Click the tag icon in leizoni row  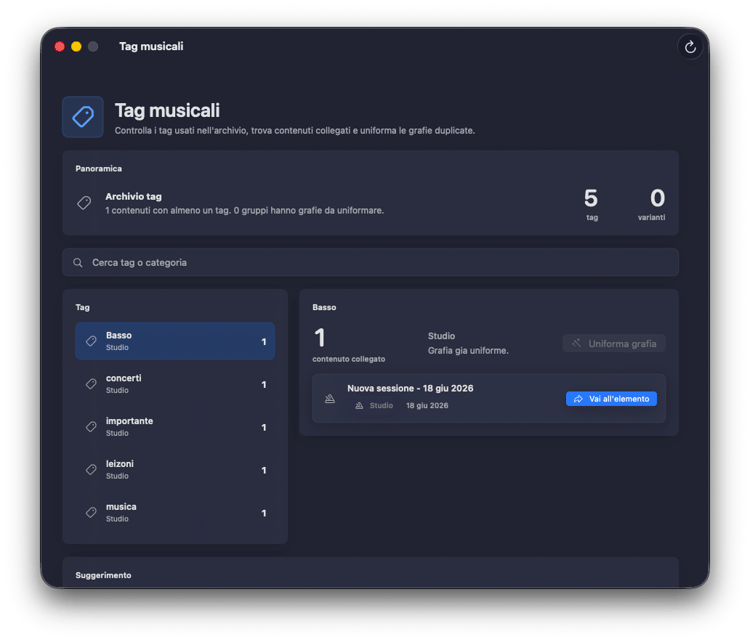pyautogui.click(x=91, y=470)
